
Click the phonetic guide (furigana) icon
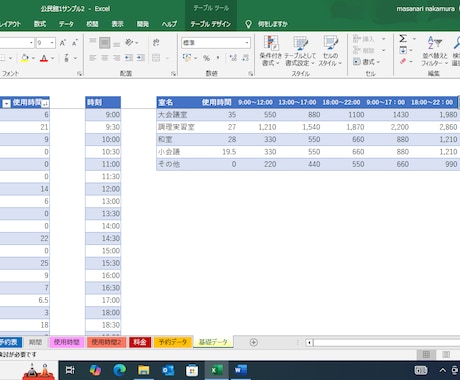[x=66, y=58]
